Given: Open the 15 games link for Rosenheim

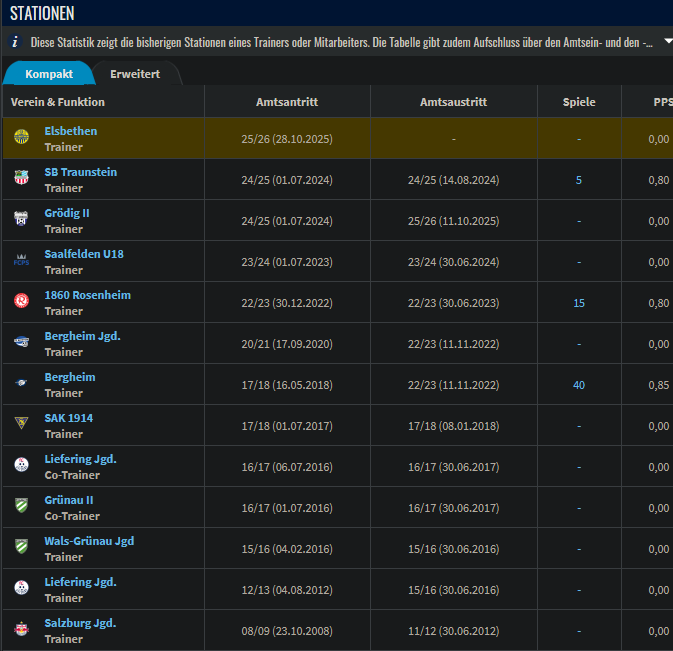Looking at the screenshot, I should (x=579, y=303).
